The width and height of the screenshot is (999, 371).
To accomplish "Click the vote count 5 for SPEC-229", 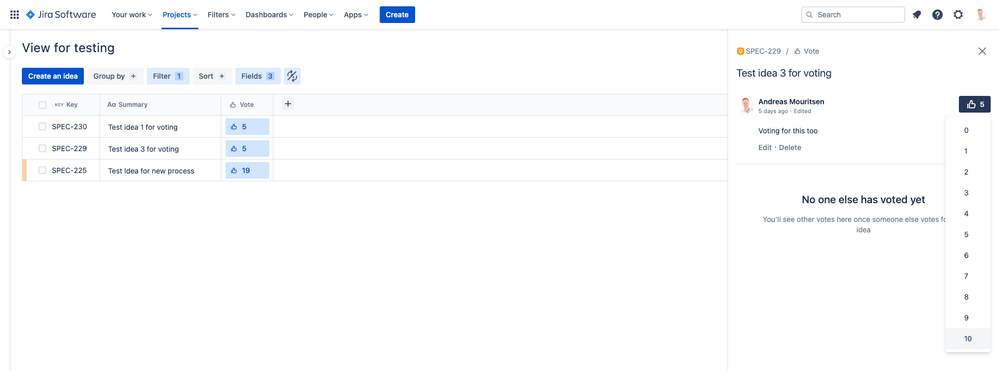I will coord(247,149).
